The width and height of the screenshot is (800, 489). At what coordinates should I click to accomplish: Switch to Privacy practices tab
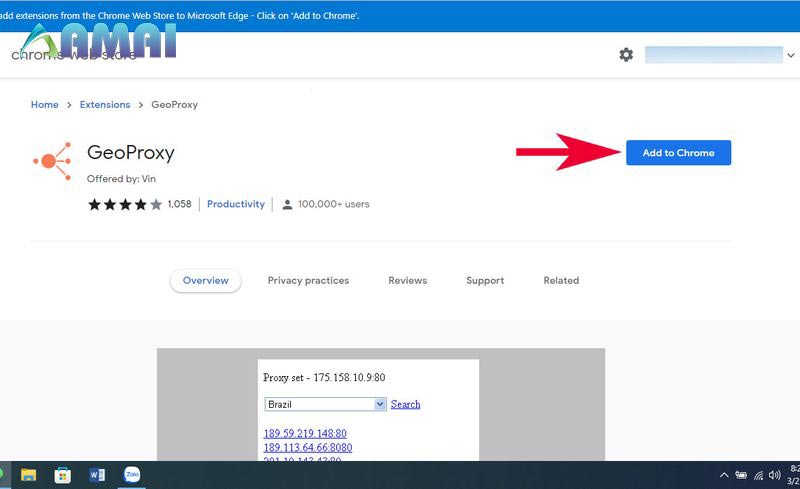click(x=308, y=281)
